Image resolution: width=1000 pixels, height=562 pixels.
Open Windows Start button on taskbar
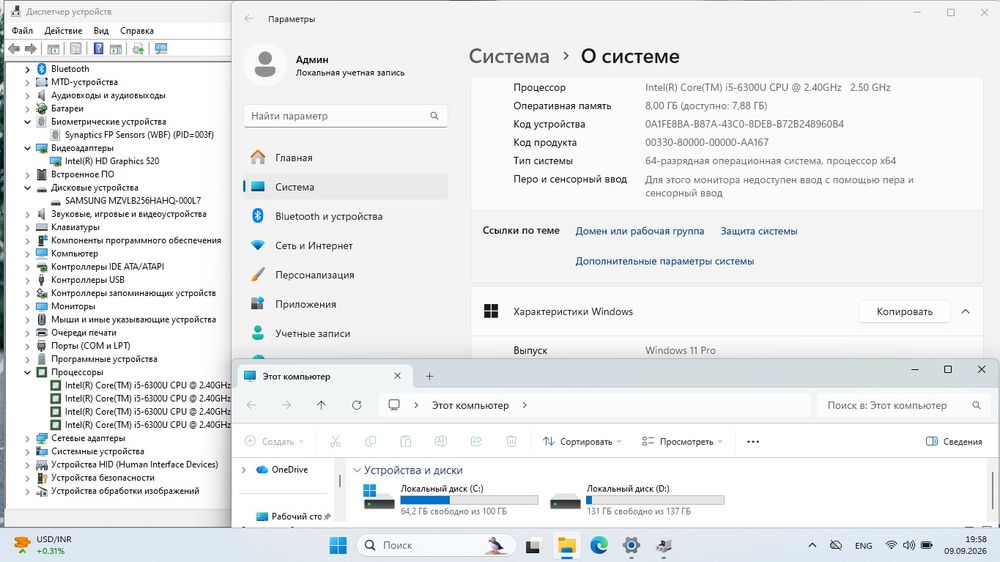pyautogui.click(x=338, y=545)
